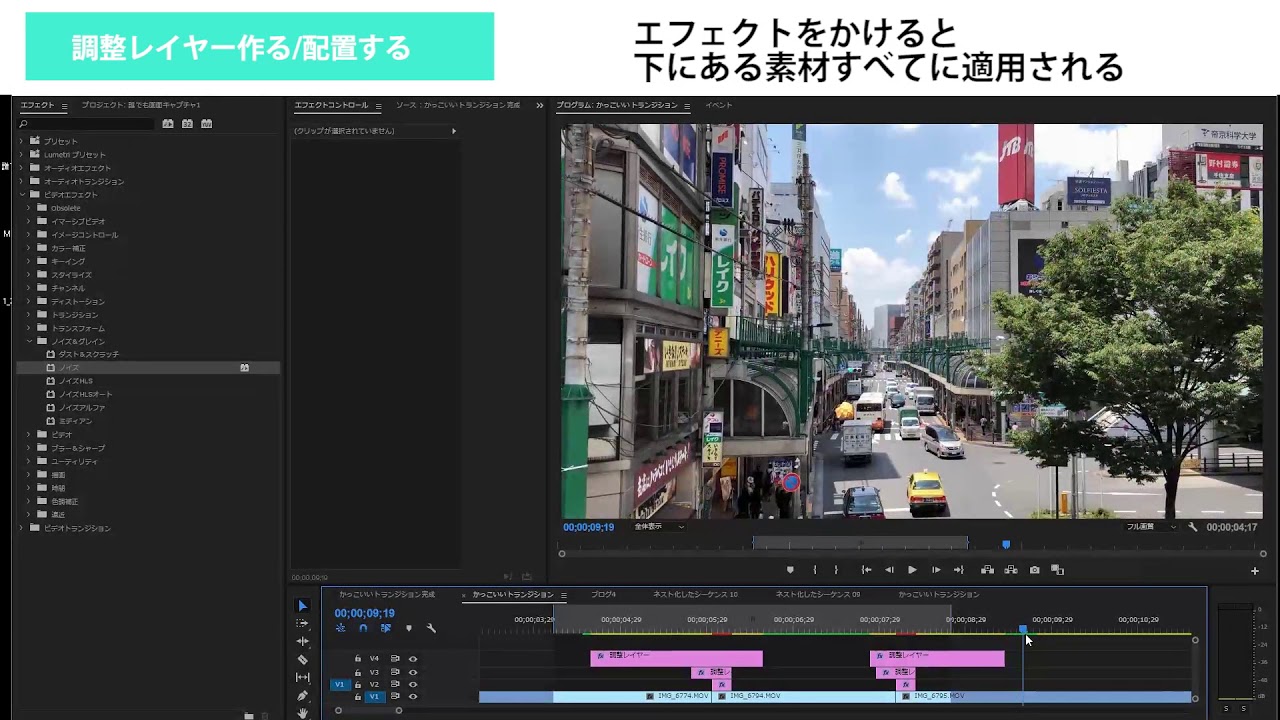
Task: Open ブログ4 sequence tab
Action: (x=603, y=595)
